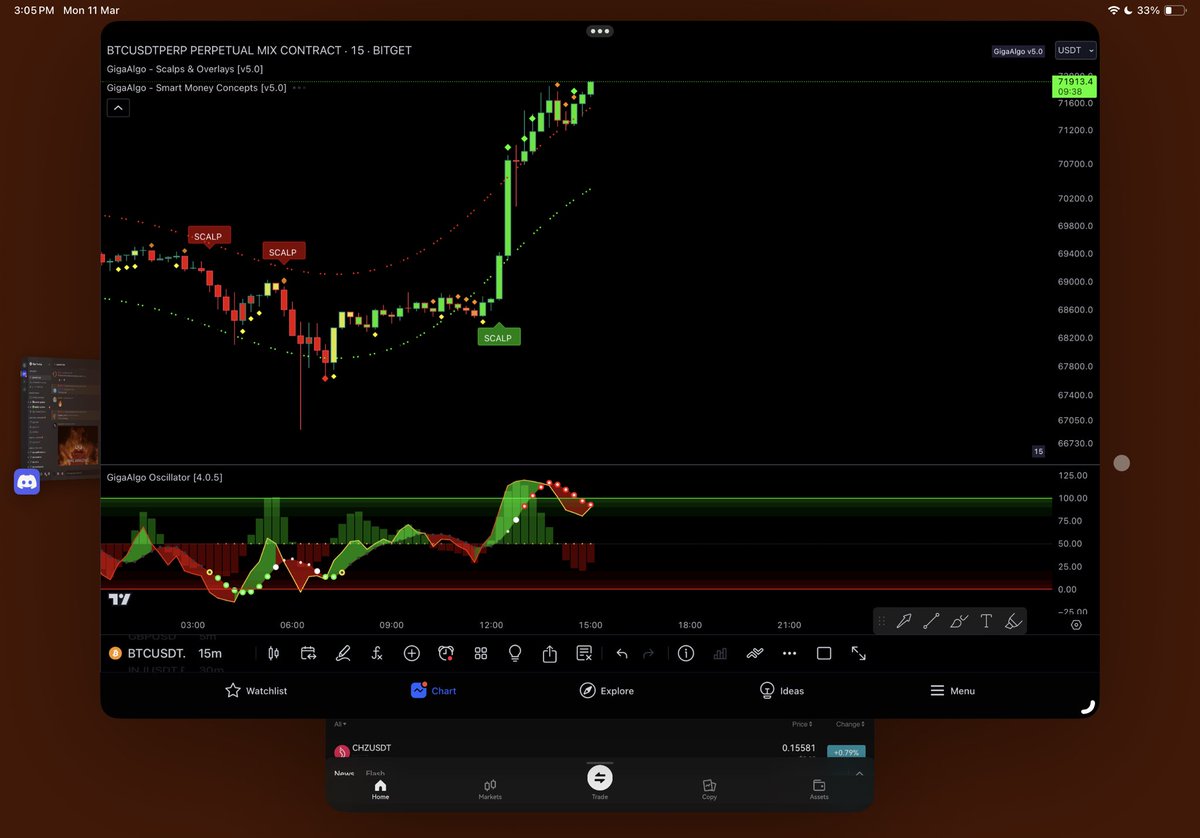
Task: Open the candlestick chart type selector
Action: [x=274, y=653]
